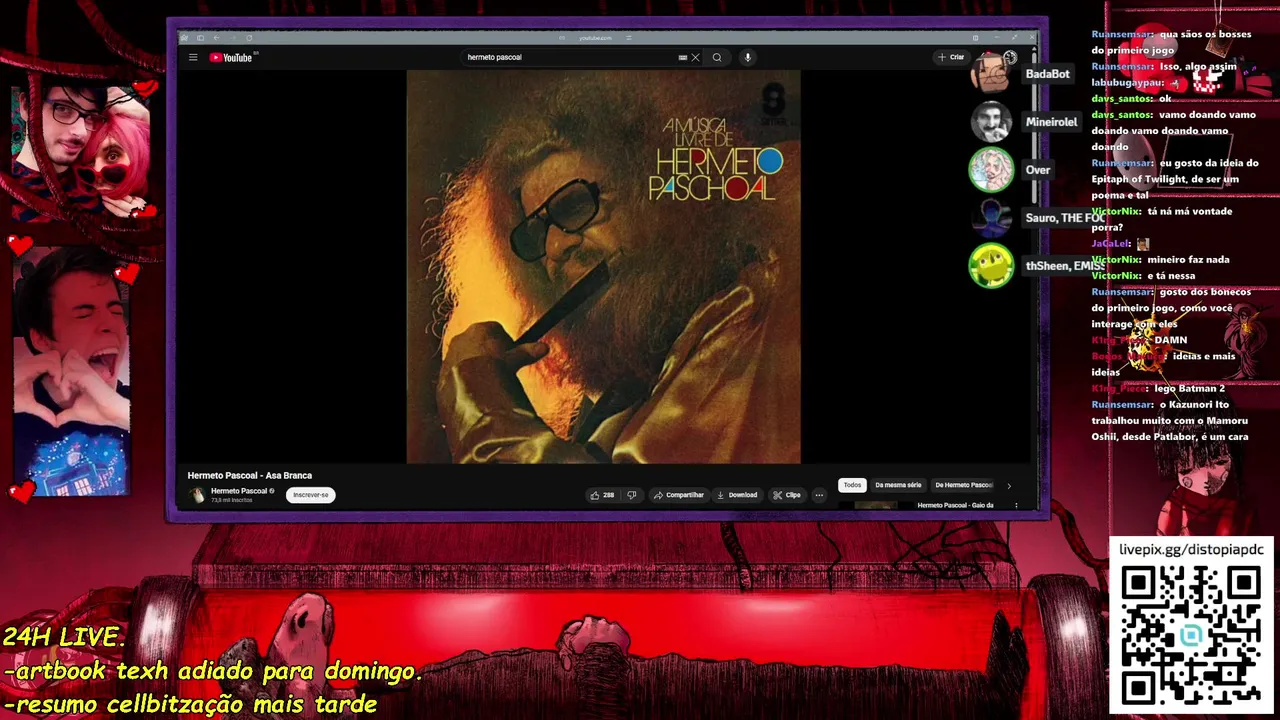This screenshot has width=1280, height=720.
Task: Click the youtube.com address bar
Action: click(596, 38)
